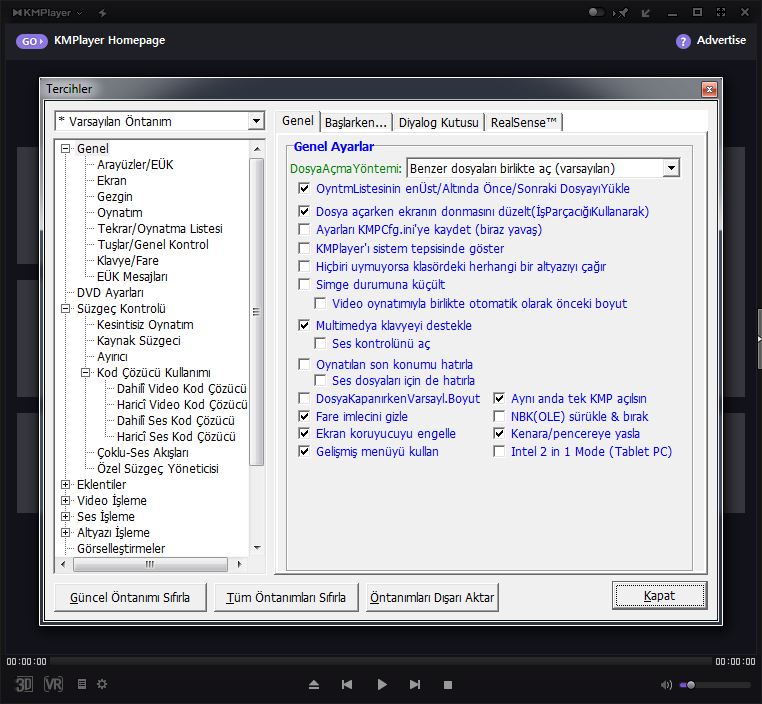This screenshot has width=762, height=704.
Task: Click the fullscreen icon in title bar
Action: pyautogui.click(x=721, y=12)
